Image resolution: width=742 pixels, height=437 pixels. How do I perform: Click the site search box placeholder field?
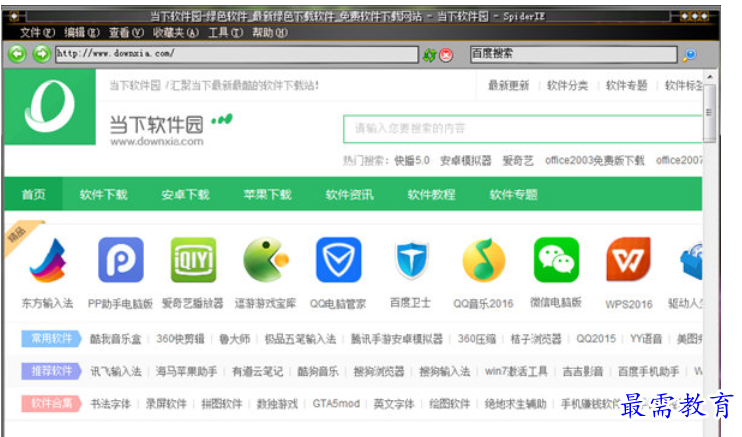pyautogui.click(x=523, y=128)
